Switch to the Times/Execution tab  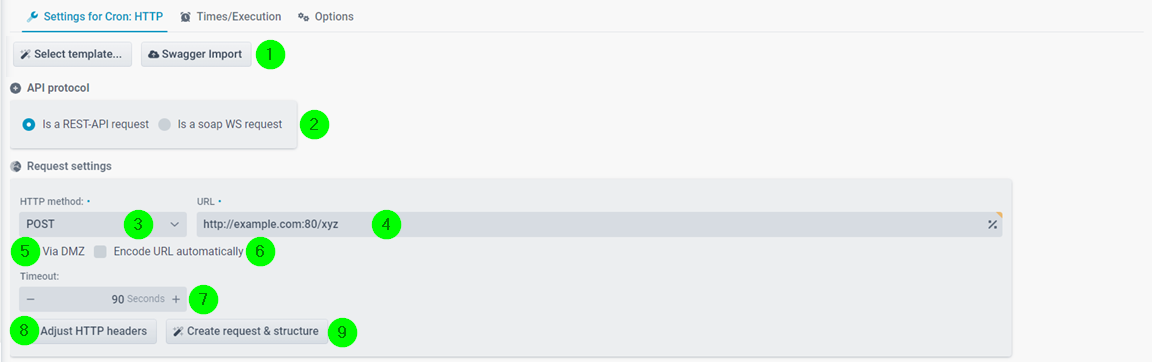coord(231,16)
